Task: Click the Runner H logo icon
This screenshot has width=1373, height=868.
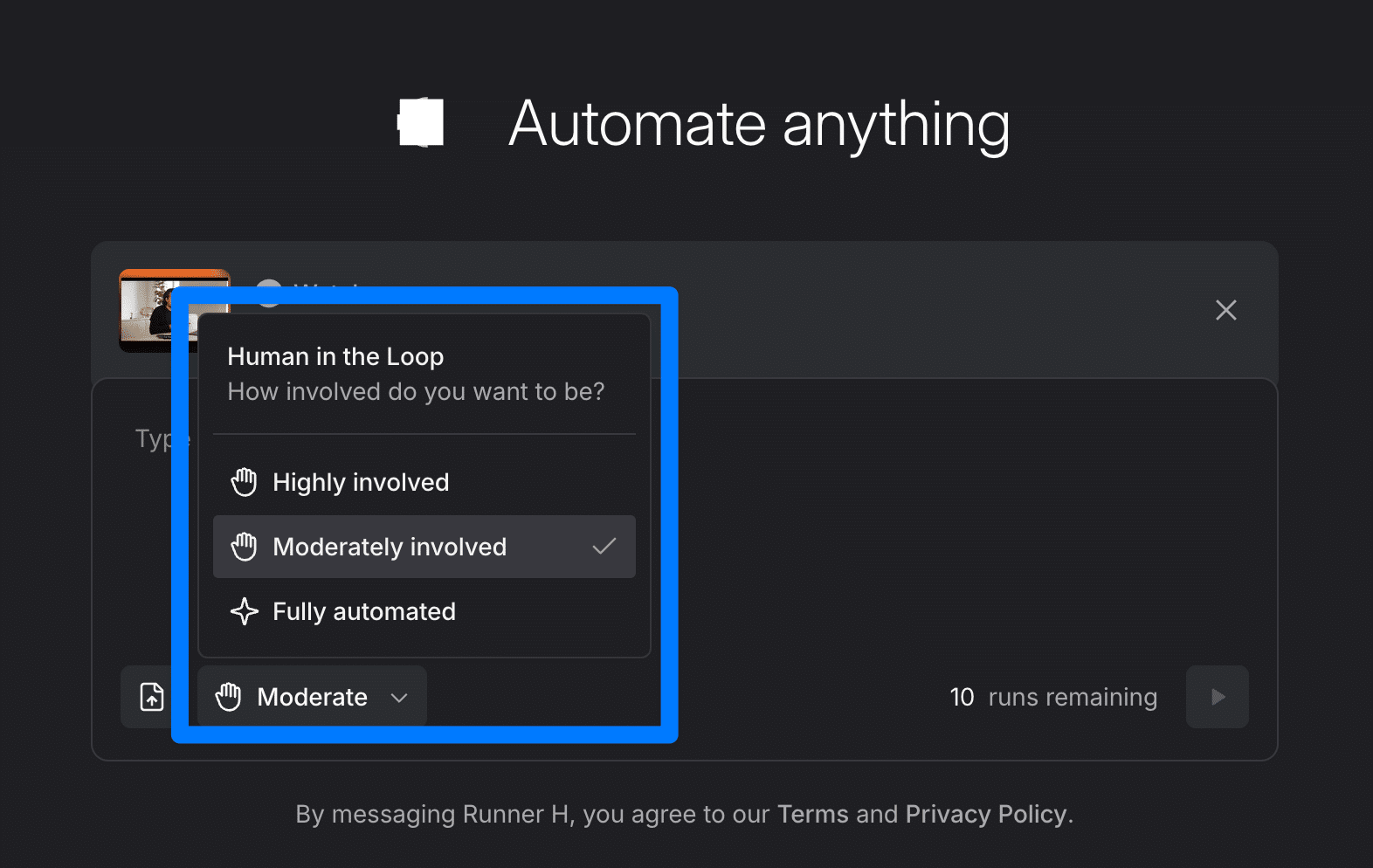Action: [x=421, y=122]
